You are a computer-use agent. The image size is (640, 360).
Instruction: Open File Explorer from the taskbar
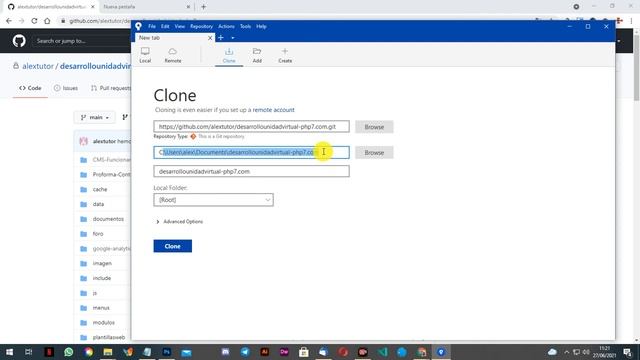108,352
